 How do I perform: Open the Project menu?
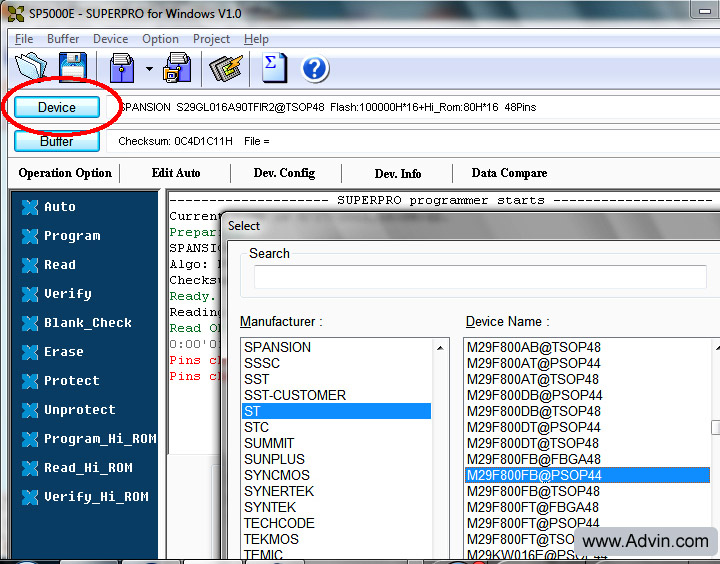coord(211,39)
